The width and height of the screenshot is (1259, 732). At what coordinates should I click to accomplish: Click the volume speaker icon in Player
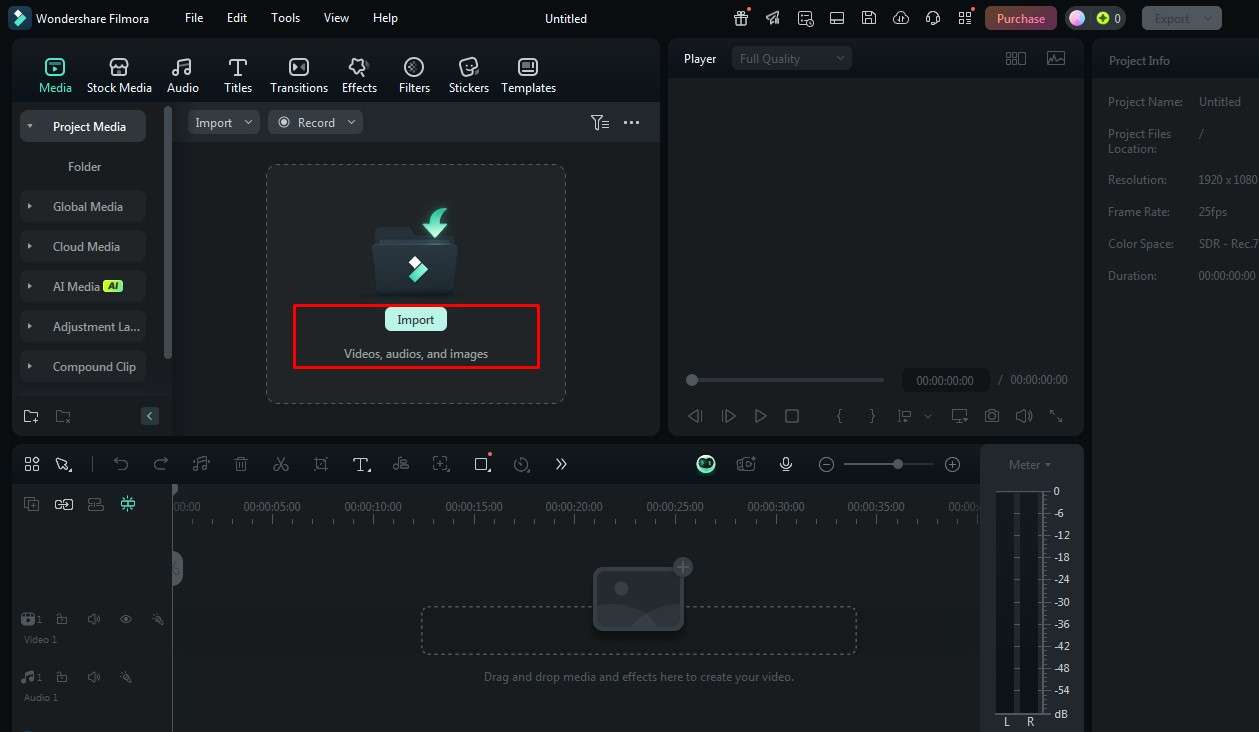pyautogui.click(x=1024, y=416)
